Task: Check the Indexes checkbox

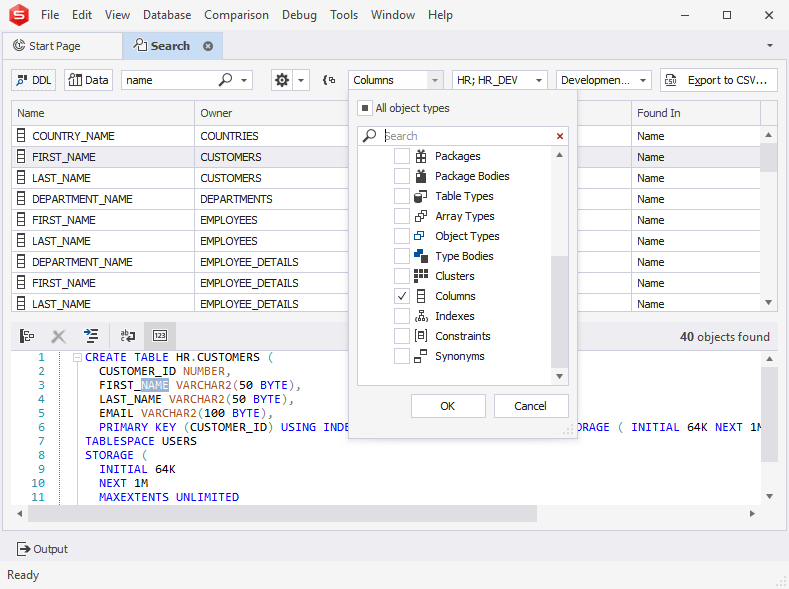Action: [402, 316]
